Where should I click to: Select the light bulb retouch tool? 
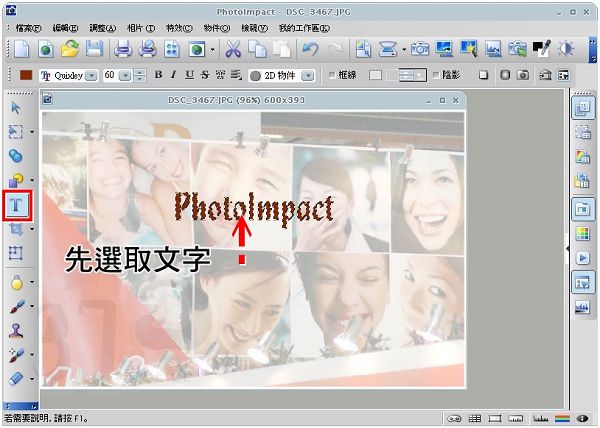pos(16,282)
